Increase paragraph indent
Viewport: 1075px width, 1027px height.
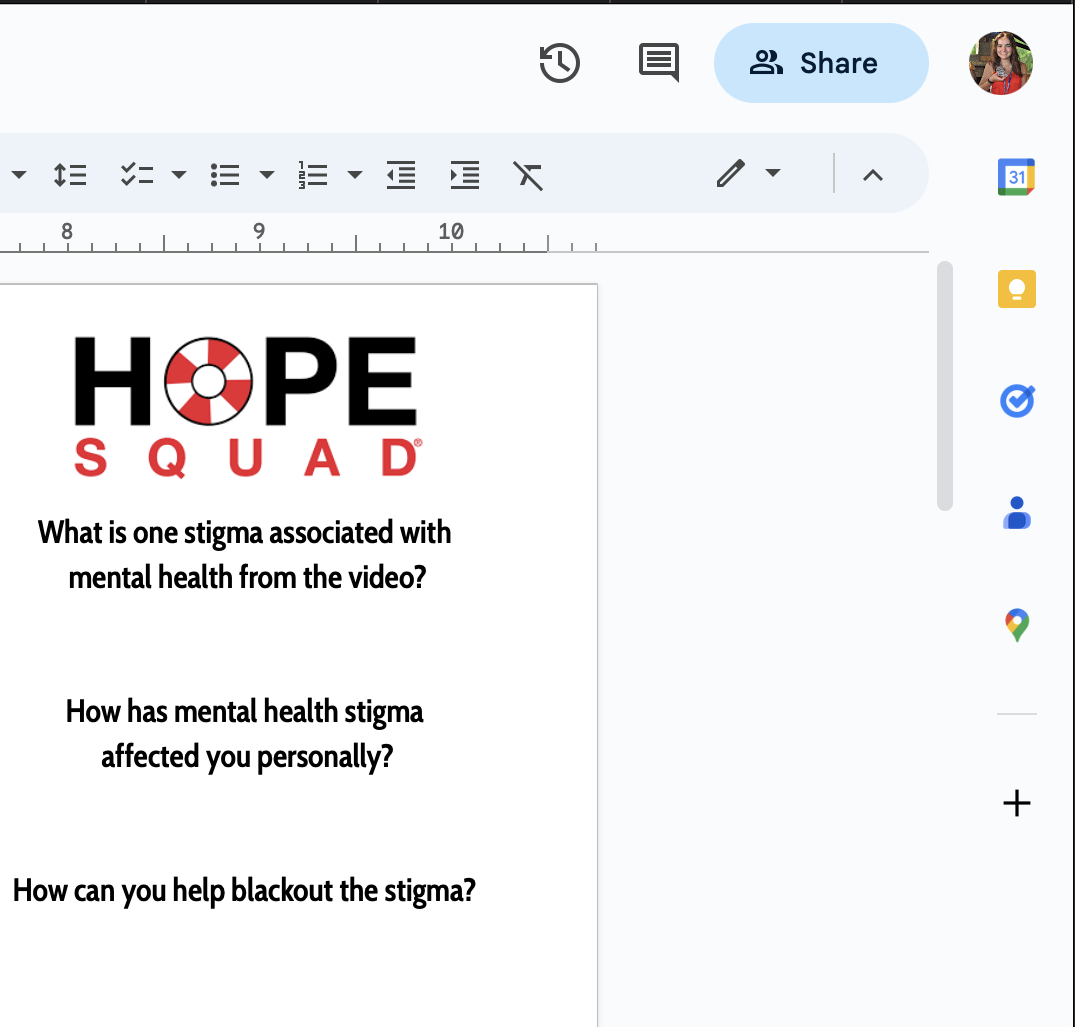pos(464,175)
